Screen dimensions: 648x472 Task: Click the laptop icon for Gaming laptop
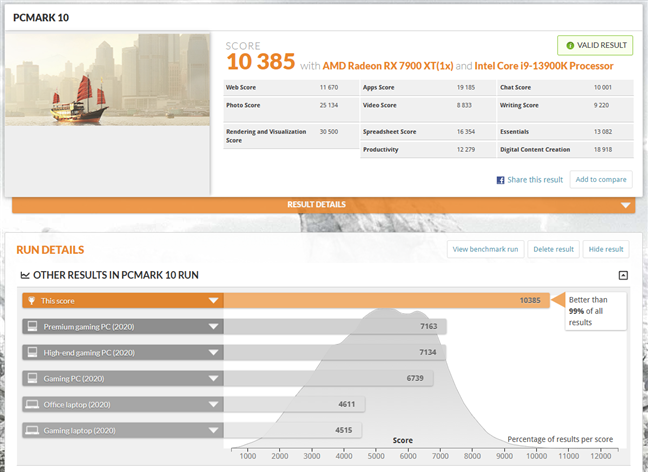coord(32,430)
